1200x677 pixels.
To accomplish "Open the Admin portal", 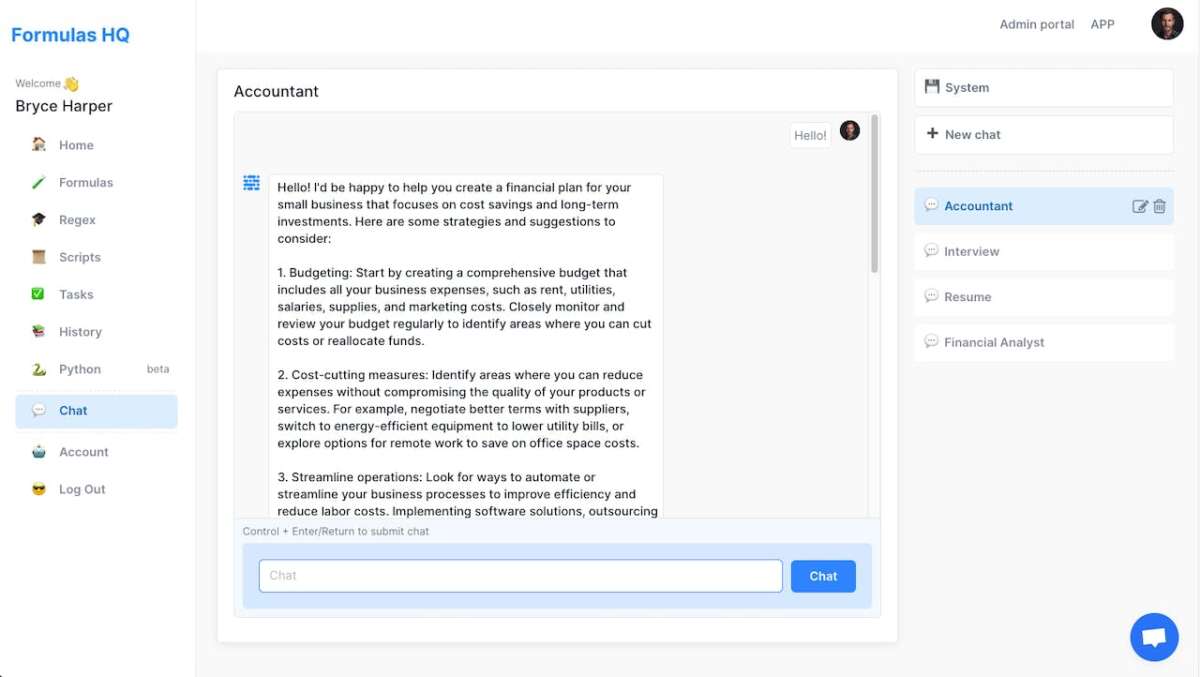I will [x=1037, y=24].
